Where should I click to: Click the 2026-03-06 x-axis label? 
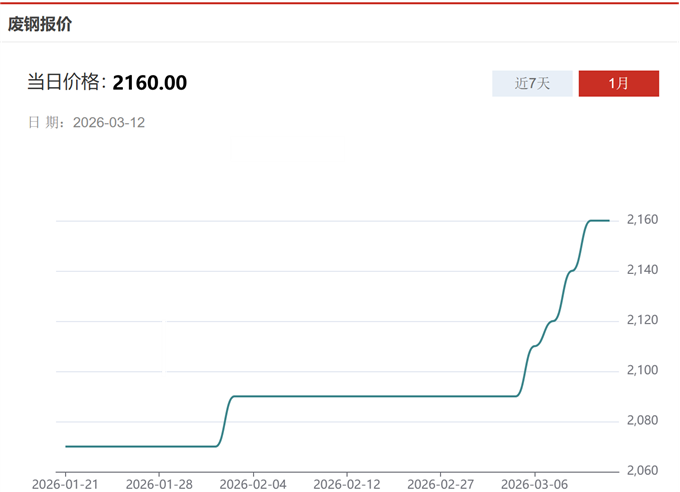click(x=534, y=483)
